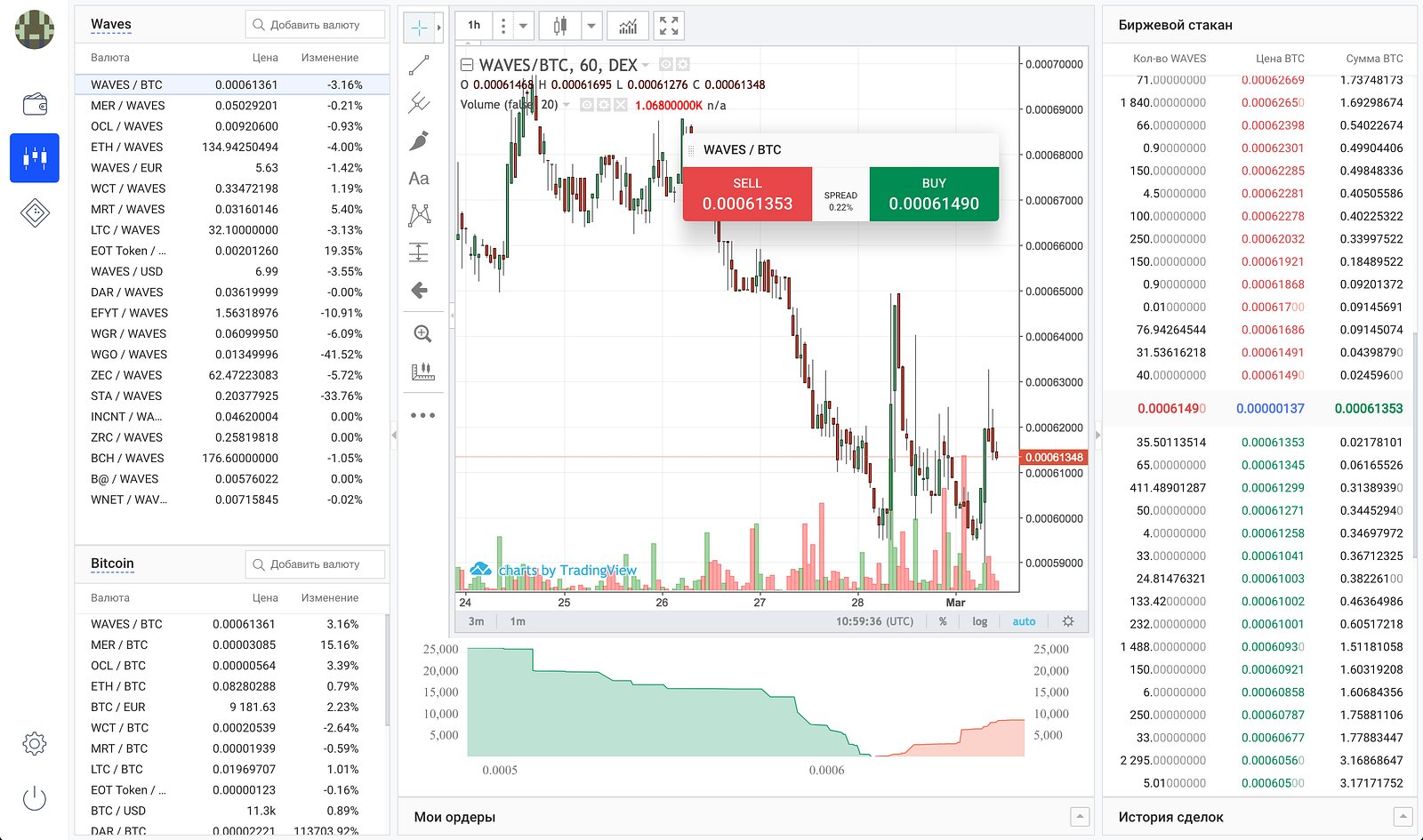The height and width of the screenshot is (840, 1423).
Task: Expand the Мои ордеры panel
Action: tap(1080, 816)
